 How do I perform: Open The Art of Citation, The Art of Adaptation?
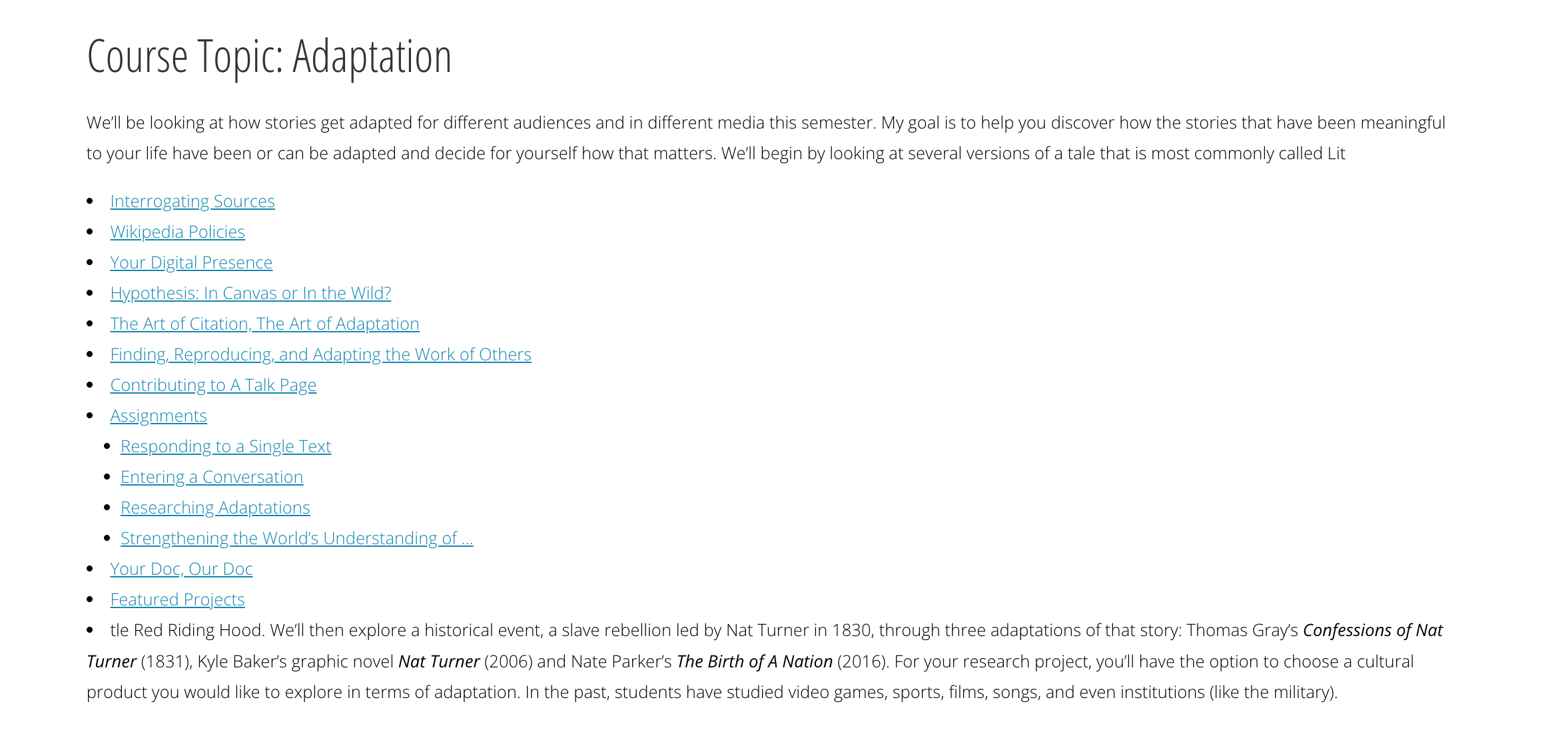pyautogui.click(x=264, y=323)
